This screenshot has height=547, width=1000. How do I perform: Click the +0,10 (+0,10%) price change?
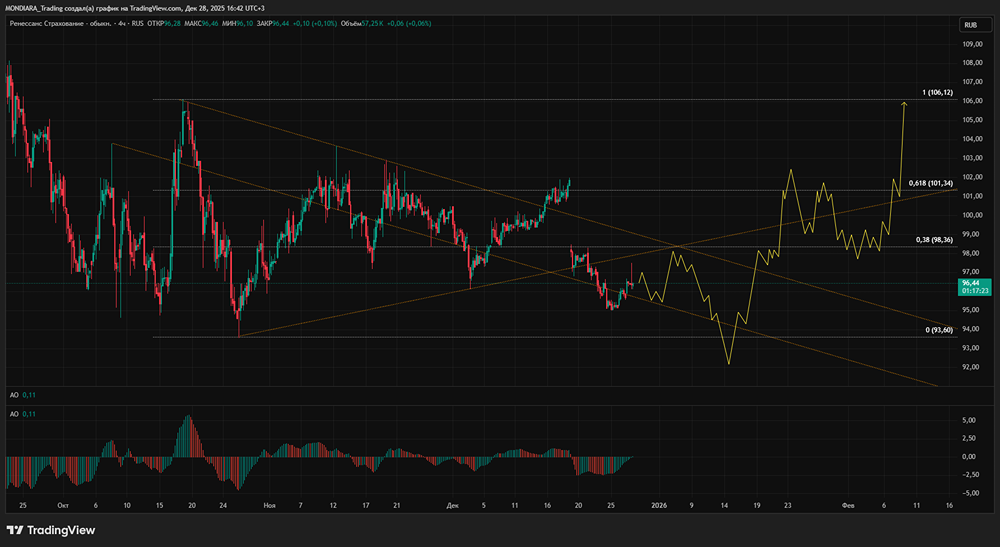point(315,24)
